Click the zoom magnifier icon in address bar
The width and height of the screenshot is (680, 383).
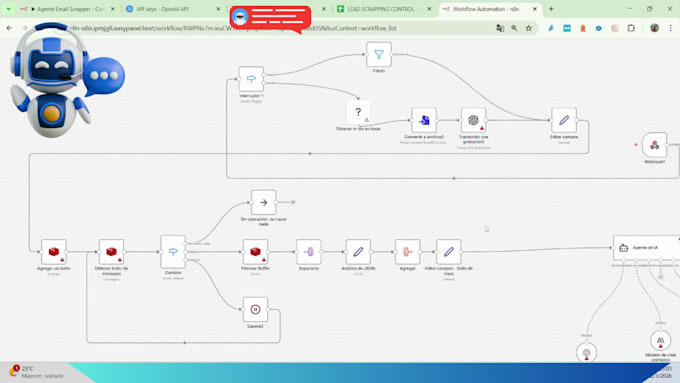point(514,28)
